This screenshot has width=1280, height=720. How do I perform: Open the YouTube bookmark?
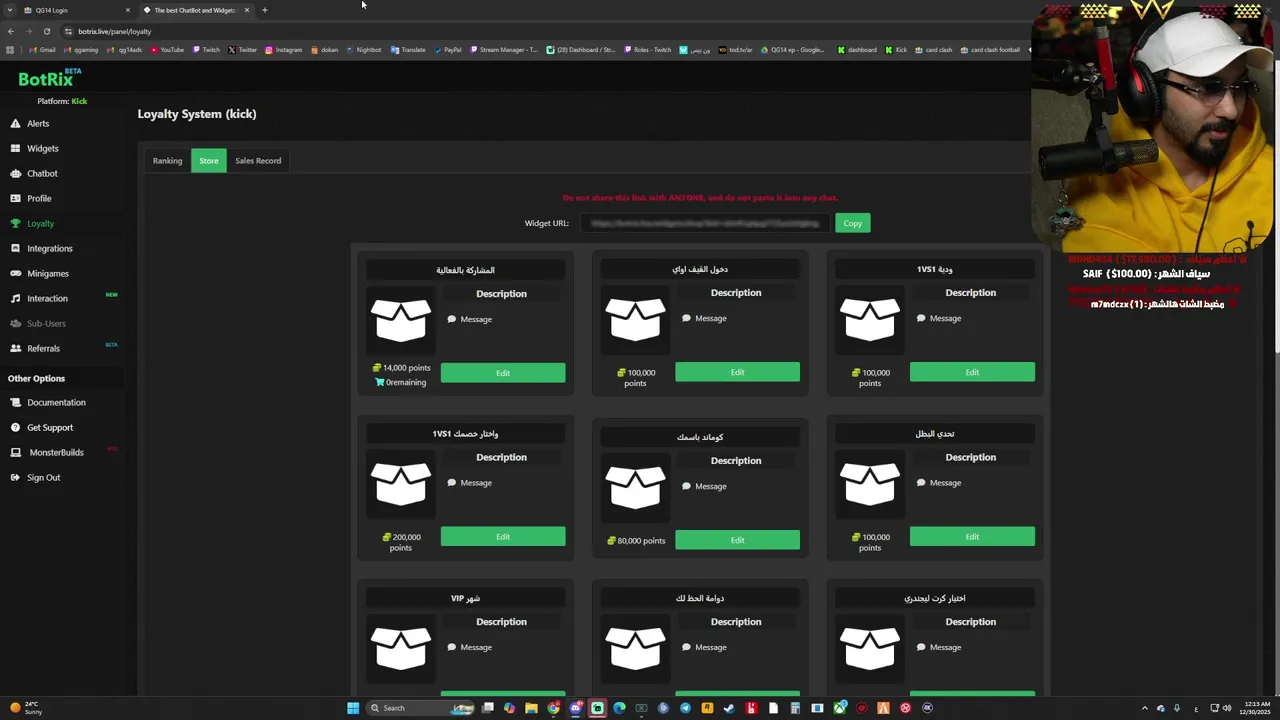[168, 50]
